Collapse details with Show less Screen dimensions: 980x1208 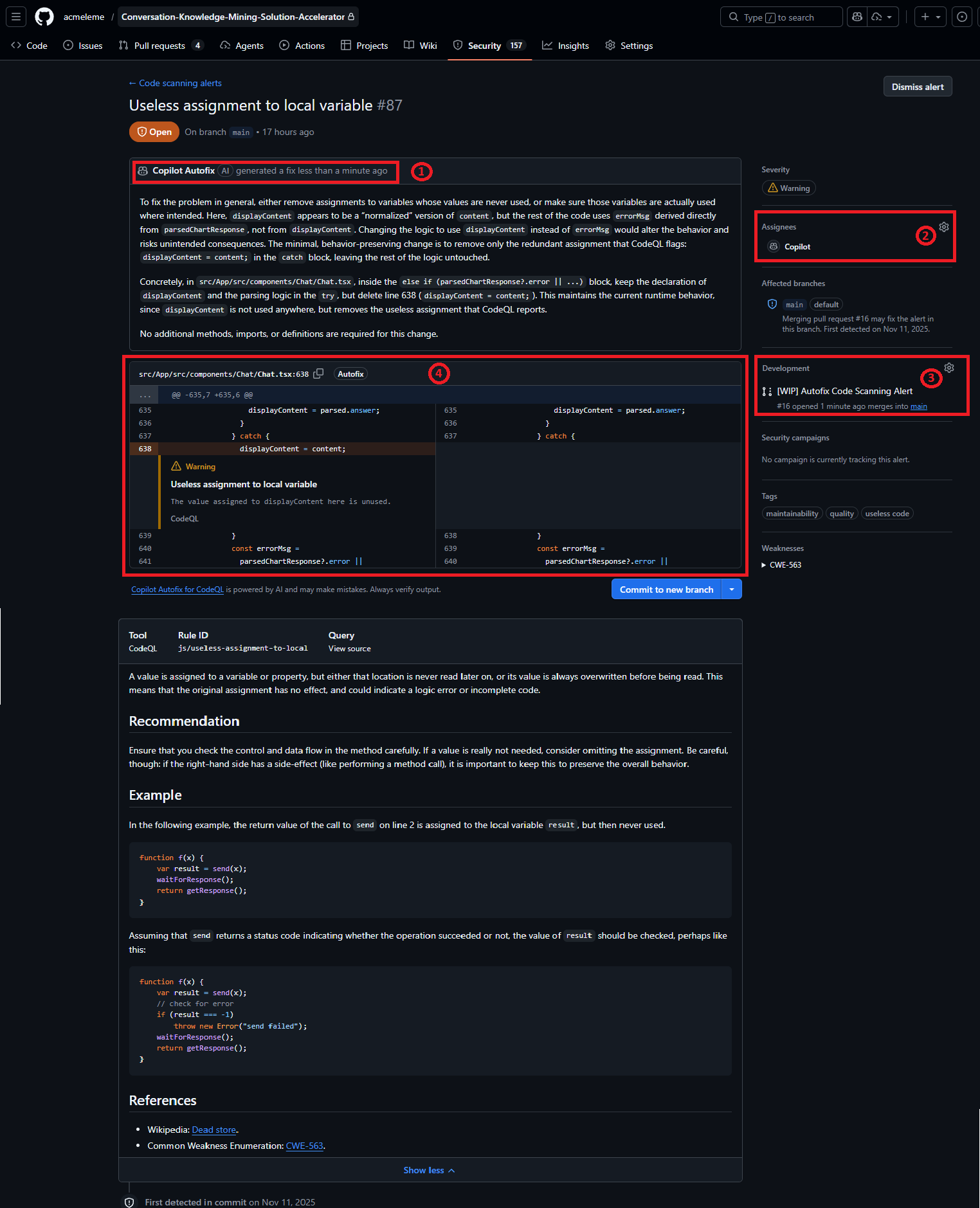(x=430, y=1170)
